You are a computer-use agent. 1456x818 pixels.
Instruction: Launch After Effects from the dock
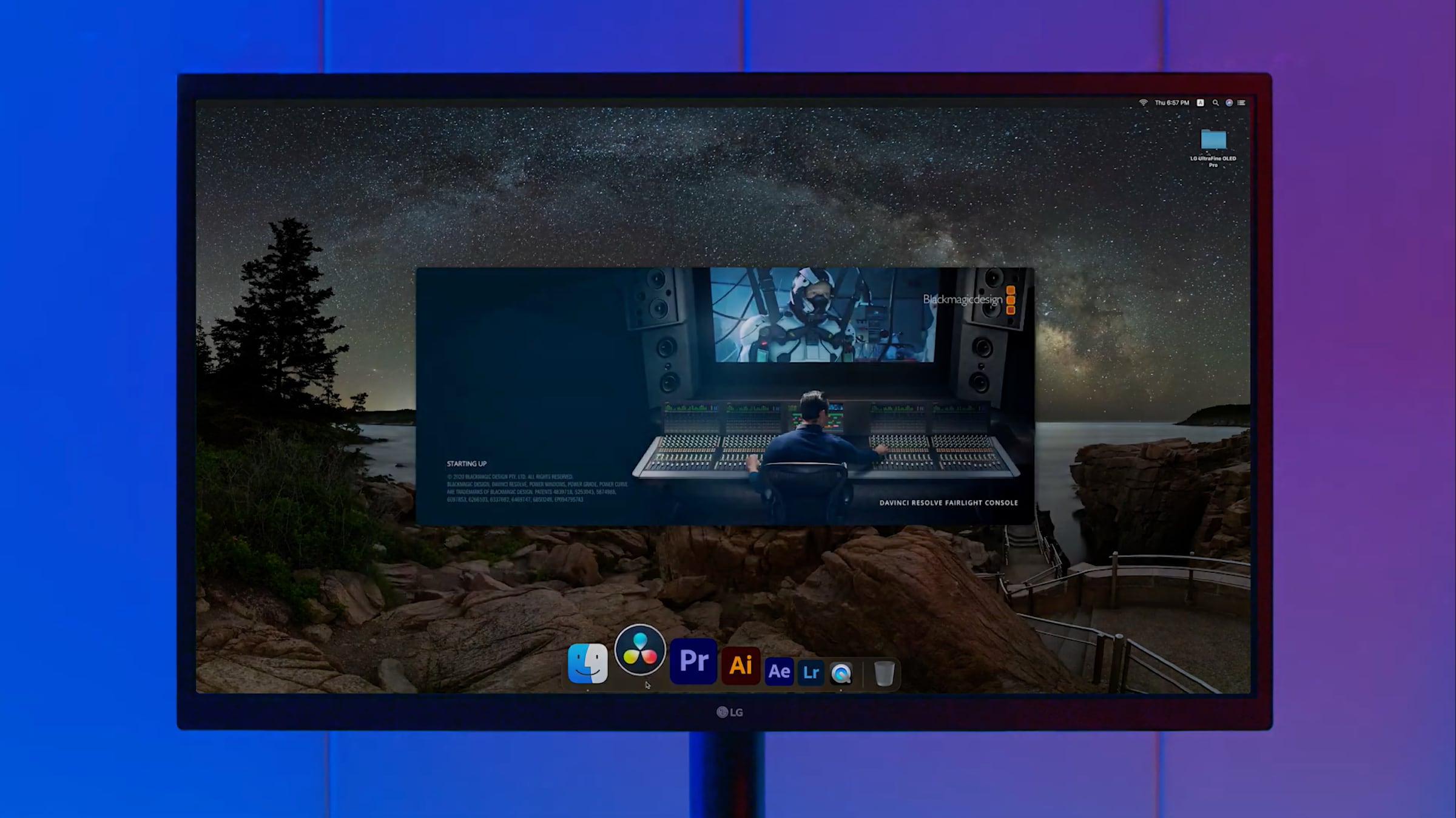pos(779,671)
